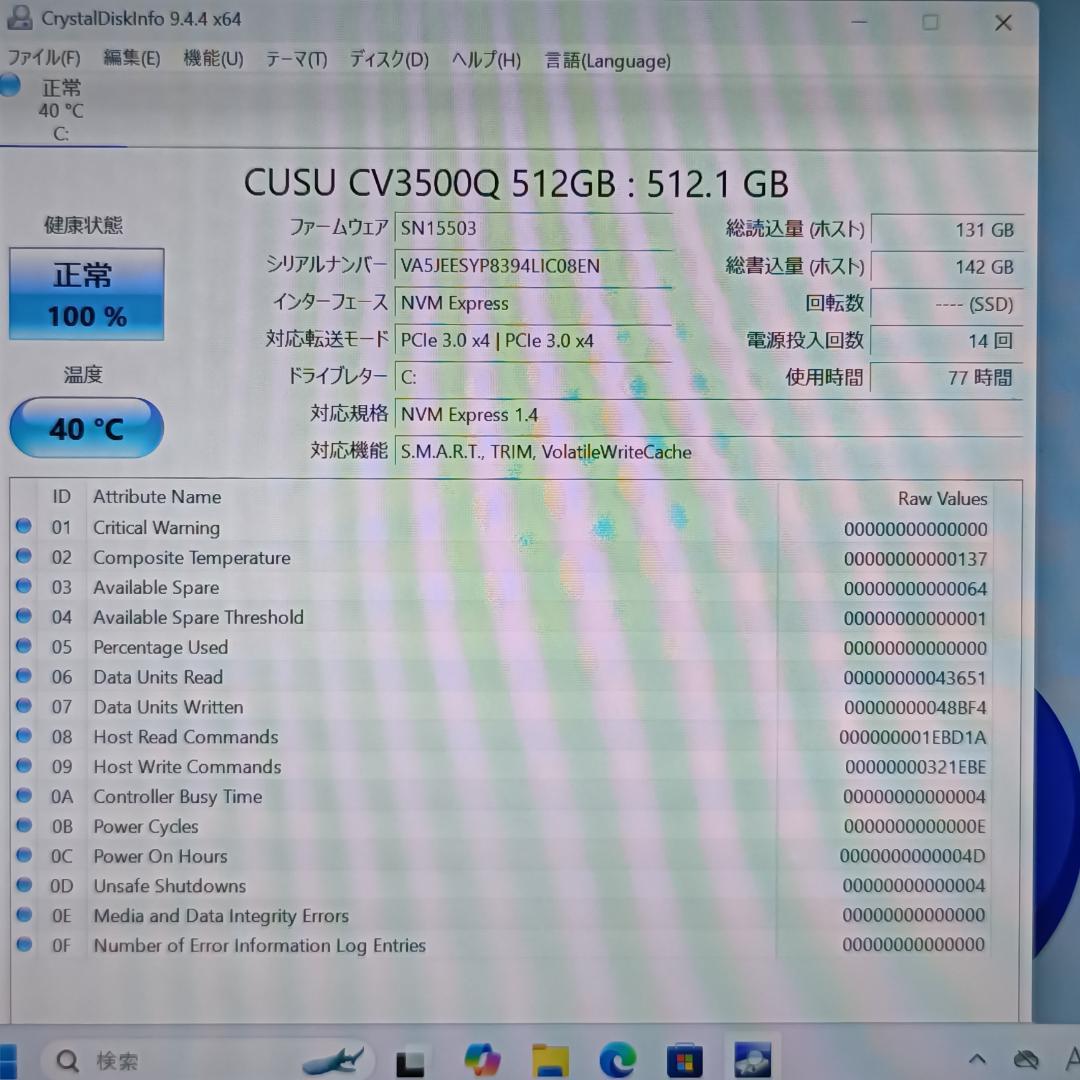
Task: Click raw value 0000000043651
Action: click(x=915, y=678)
